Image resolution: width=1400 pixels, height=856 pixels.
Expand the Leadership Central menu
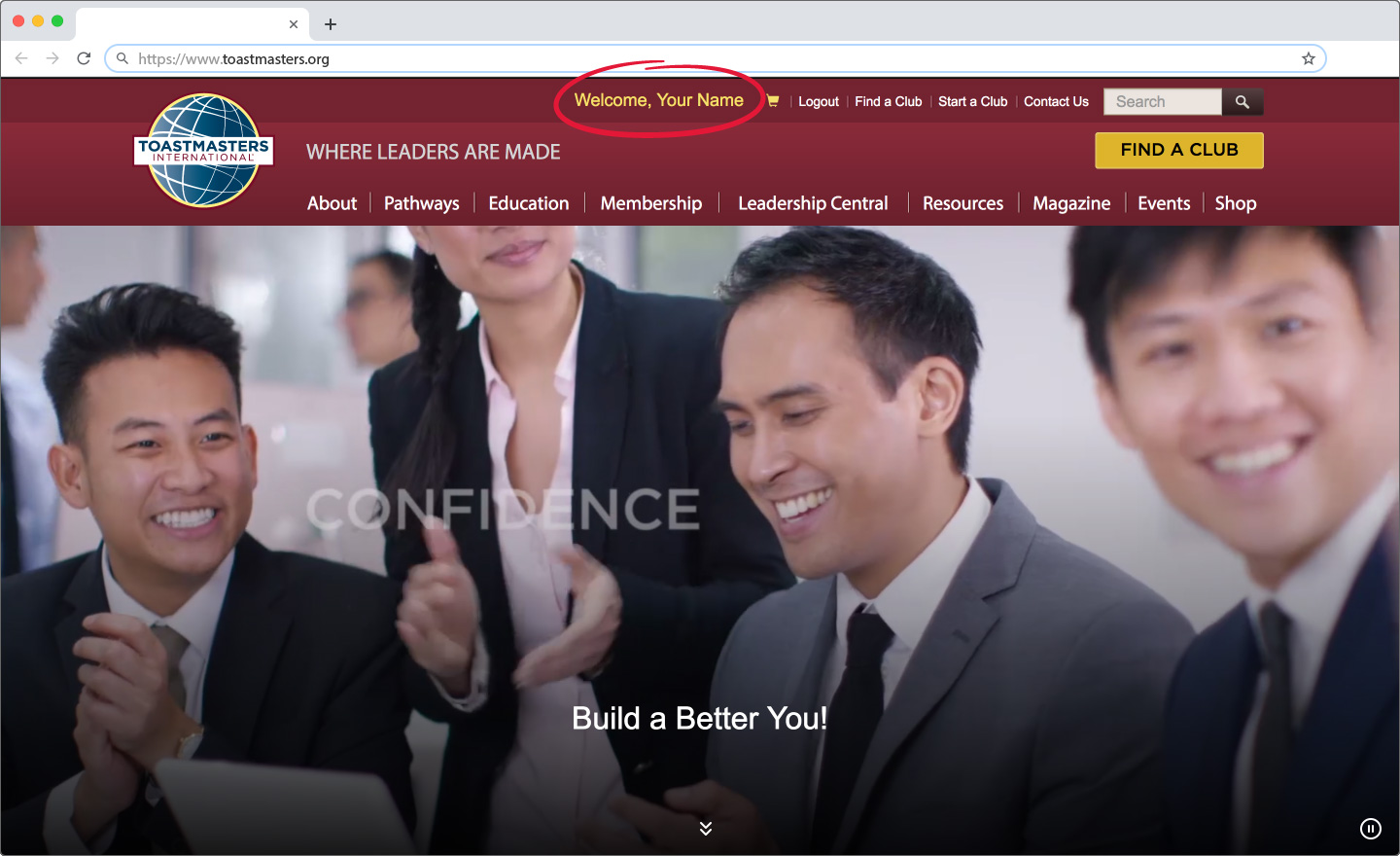(813, 203)
